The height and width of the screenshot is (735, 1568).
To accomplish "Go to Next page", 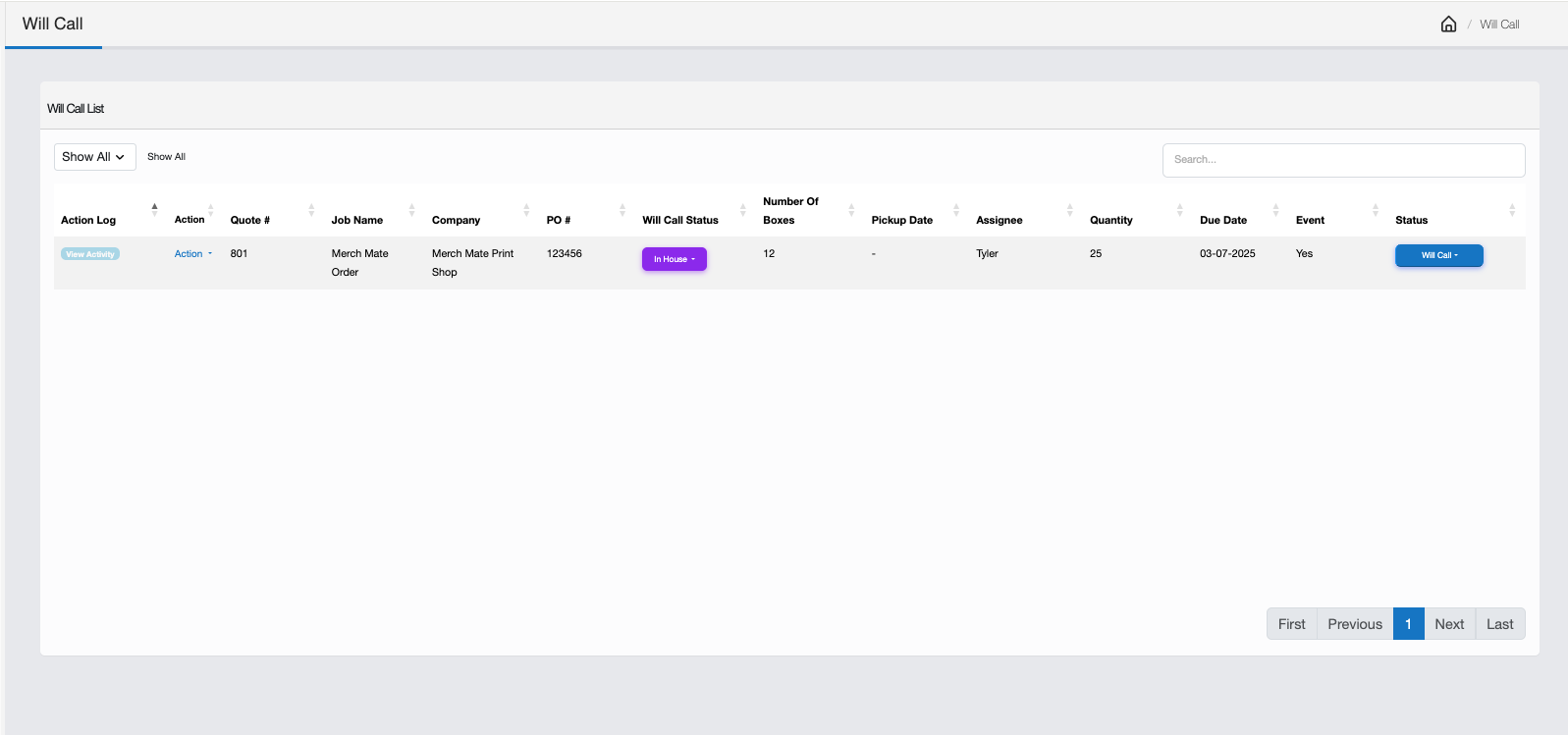I will (x=1448, y=624).
